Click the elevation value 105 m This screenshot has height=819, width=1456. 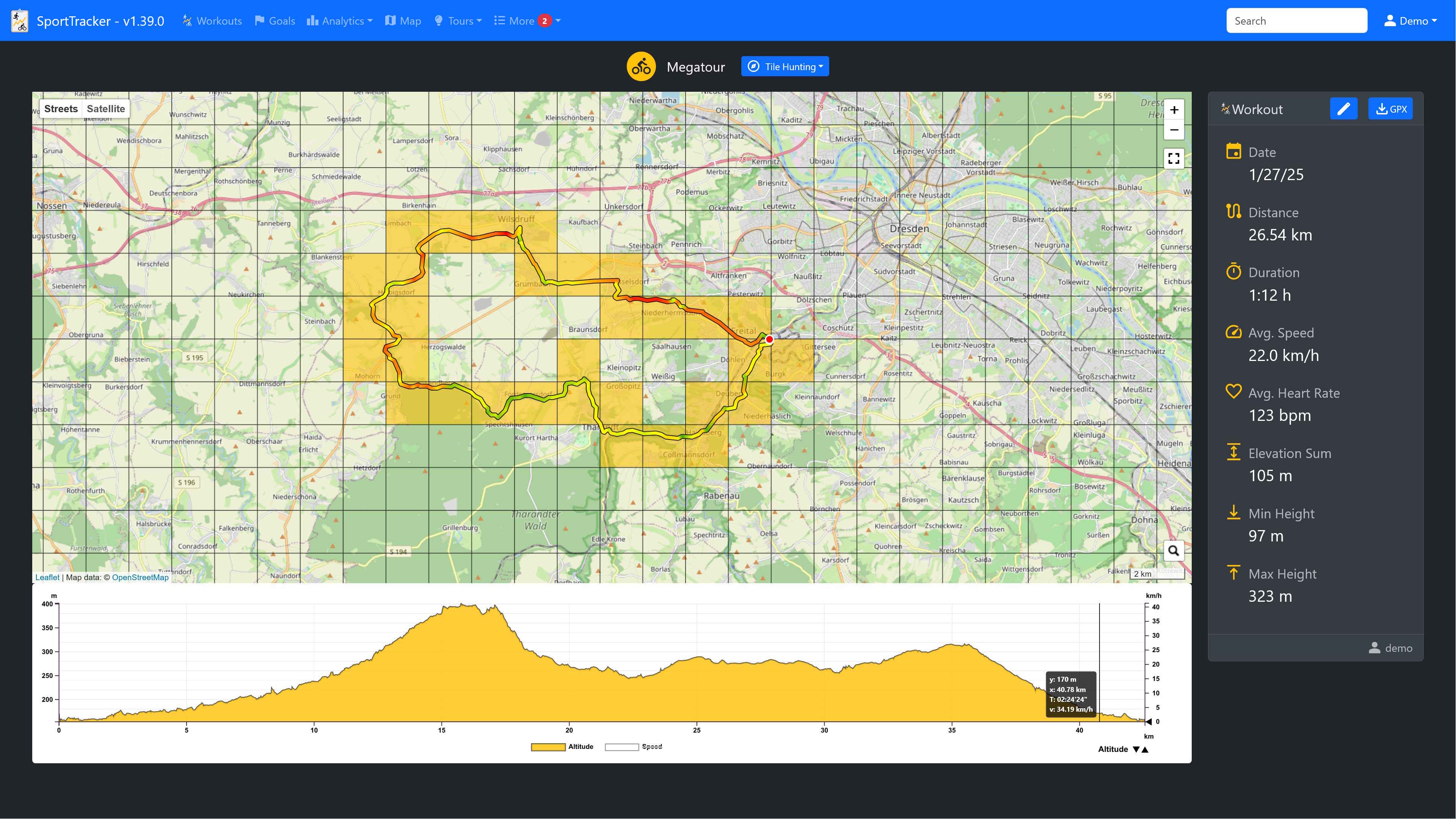(1270, 475)
